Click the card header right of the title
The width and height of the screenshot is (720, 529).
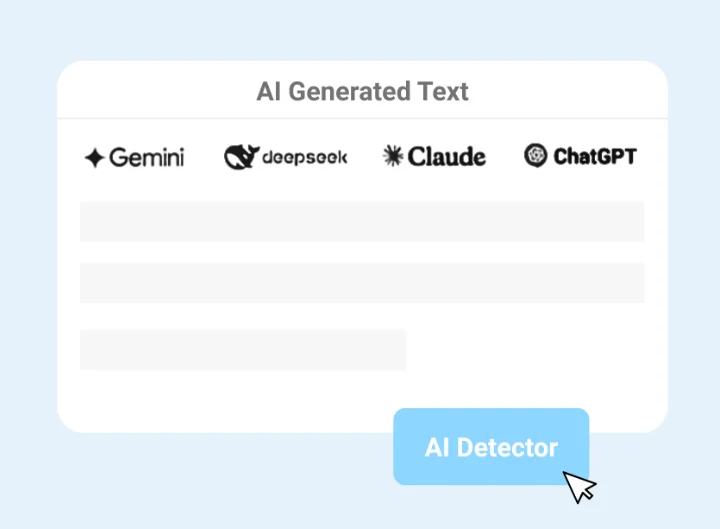[570, 92]
